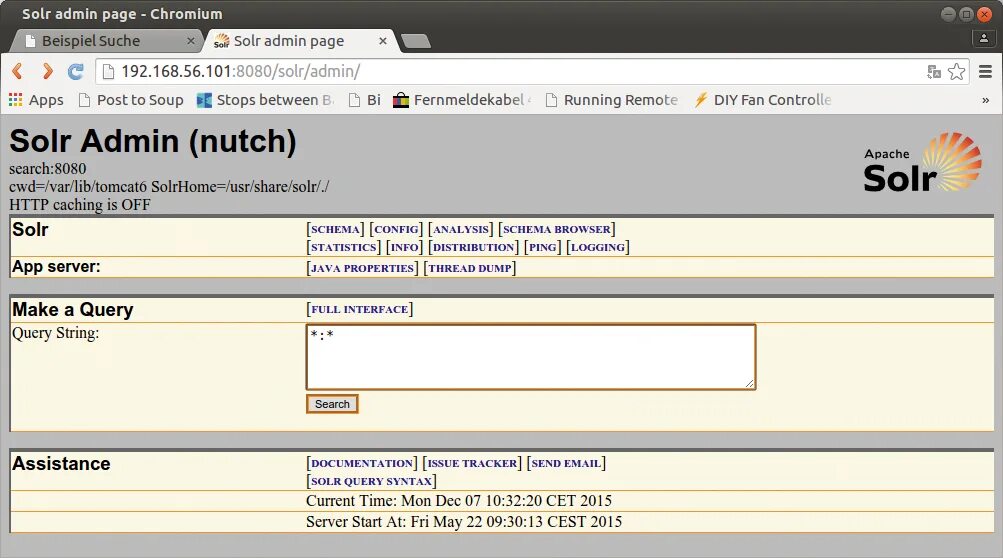Screen dimensions: 1003x558
Task: Click the Query String label
Action: point(56,333)
